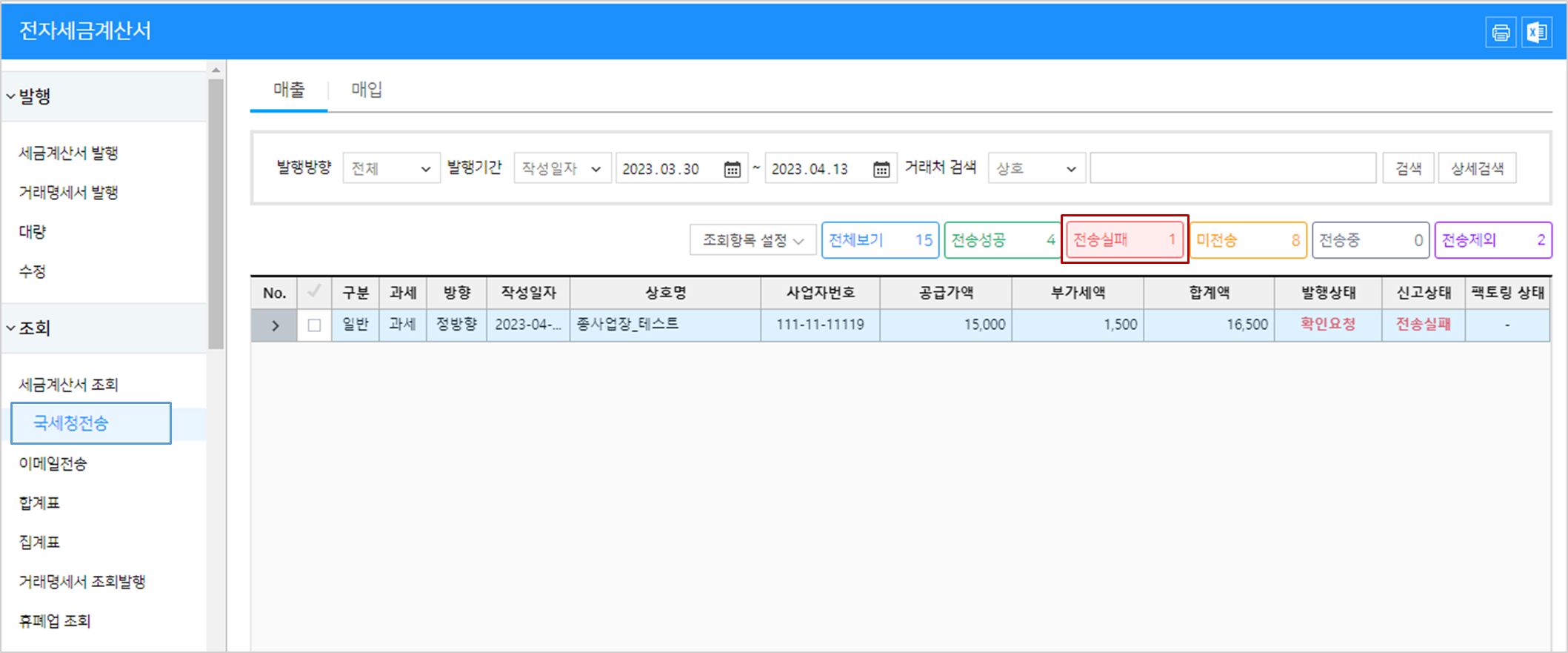Click the 거래처 검색 text input field

click(x=1232, y=168)
